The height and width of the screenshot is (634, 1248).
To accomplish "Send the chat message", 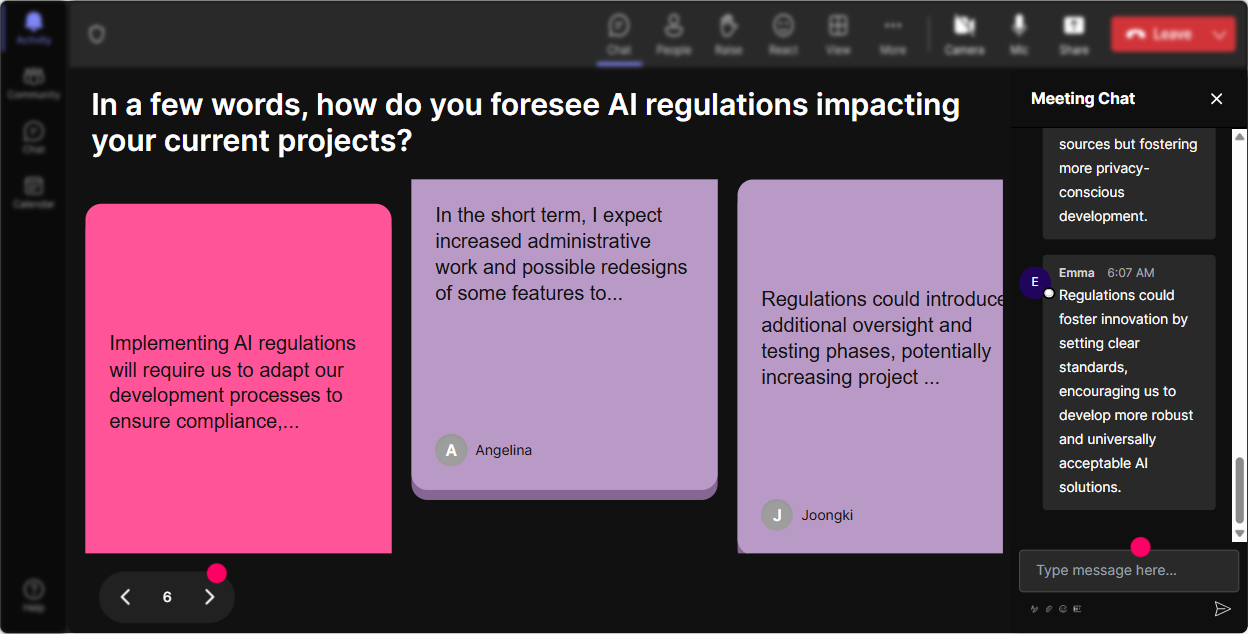I will [1222, 608].
